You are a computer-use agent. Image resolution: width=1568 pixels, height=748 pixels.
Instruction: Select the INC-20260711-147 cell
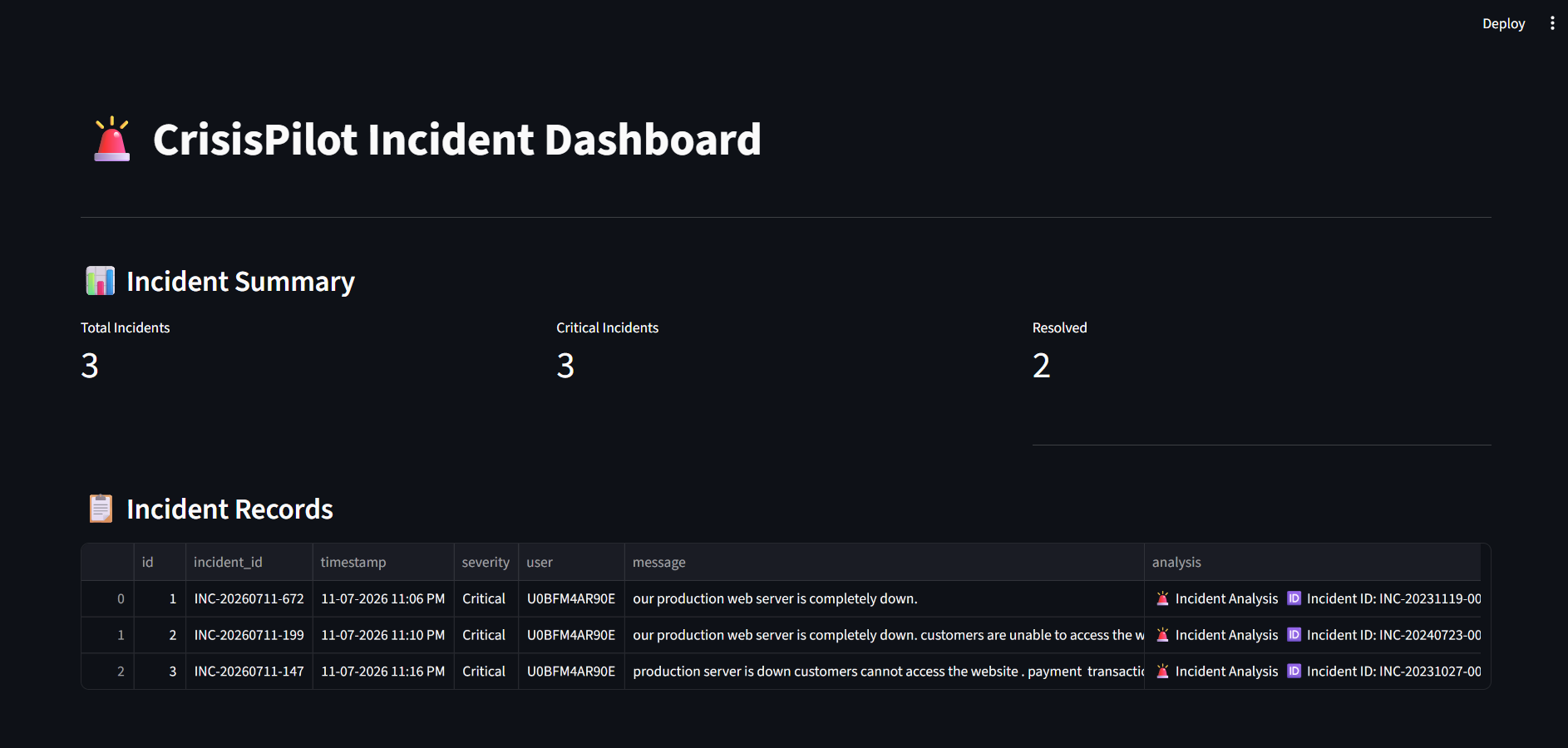point(249,672)
